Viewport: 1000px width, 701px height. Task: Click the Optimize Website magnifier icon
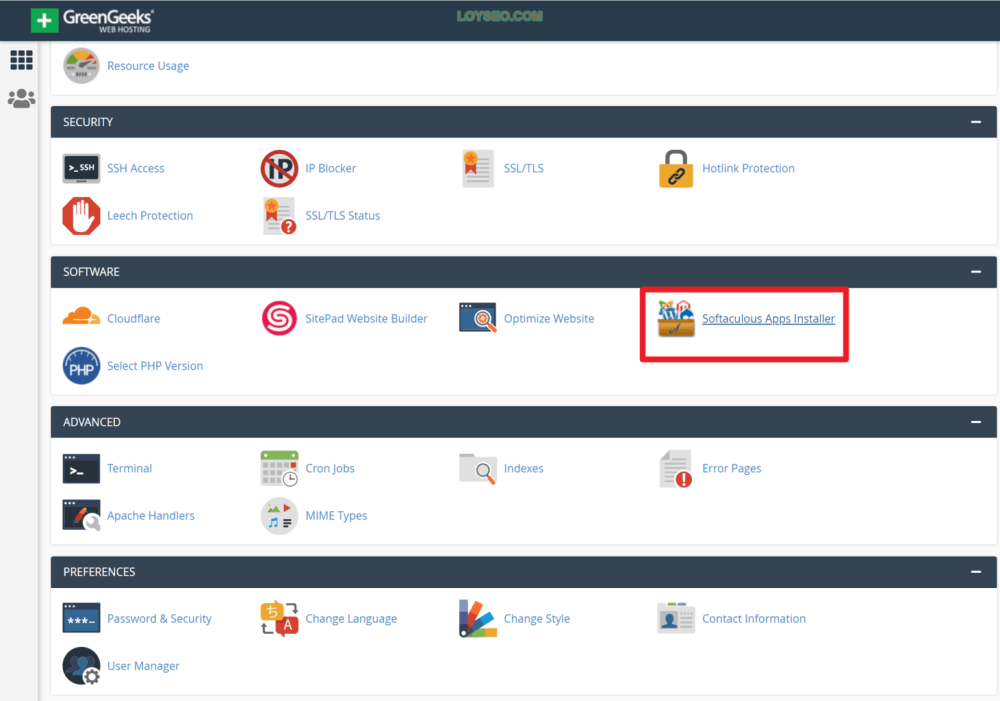coord(478,318)
